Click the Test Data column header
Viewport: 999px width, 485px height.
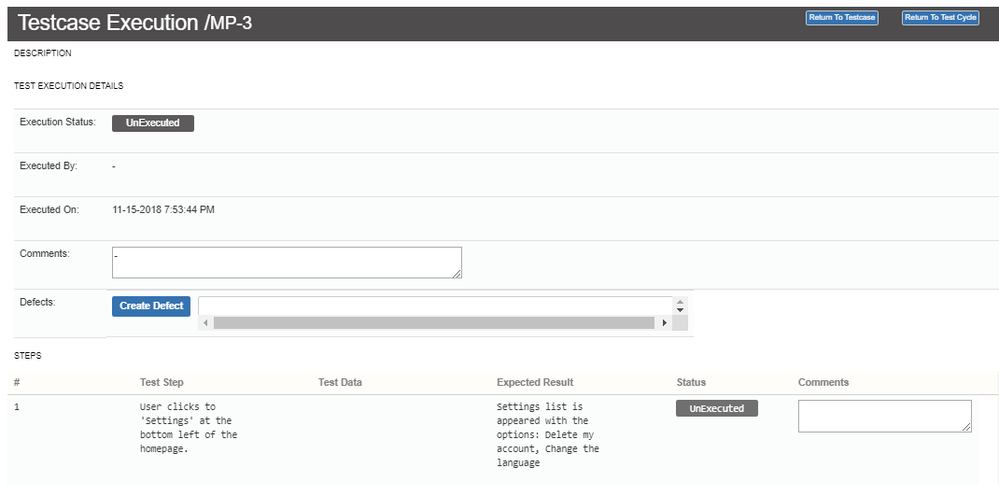340,382
